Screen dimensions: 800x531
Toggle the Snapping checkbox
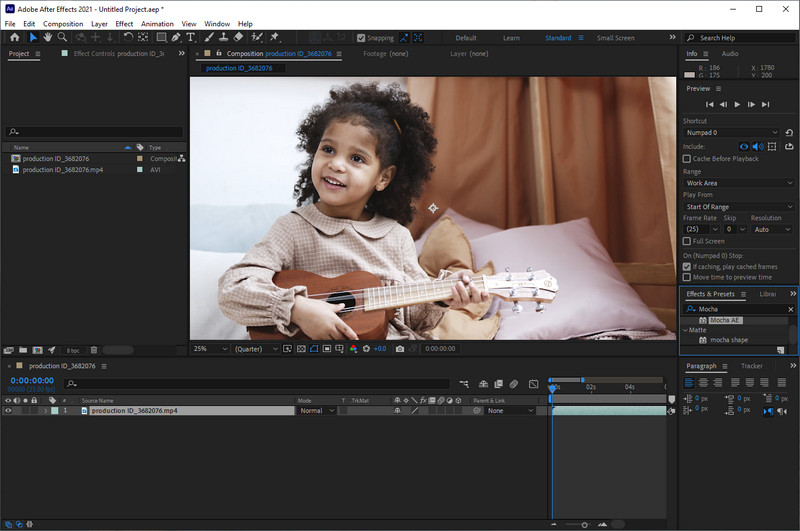click(x=361, y=38)
